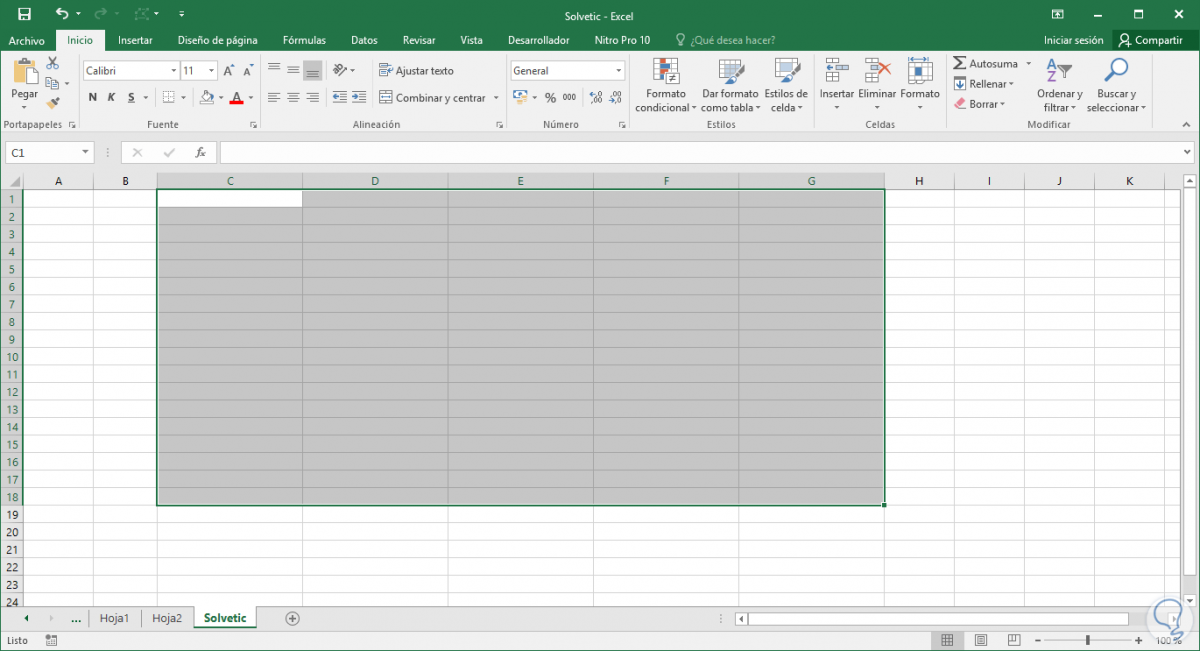The width and height of the screenshot is (1200, 651).
Task: Decrease indent in alignment group
Action: point(340,97)
